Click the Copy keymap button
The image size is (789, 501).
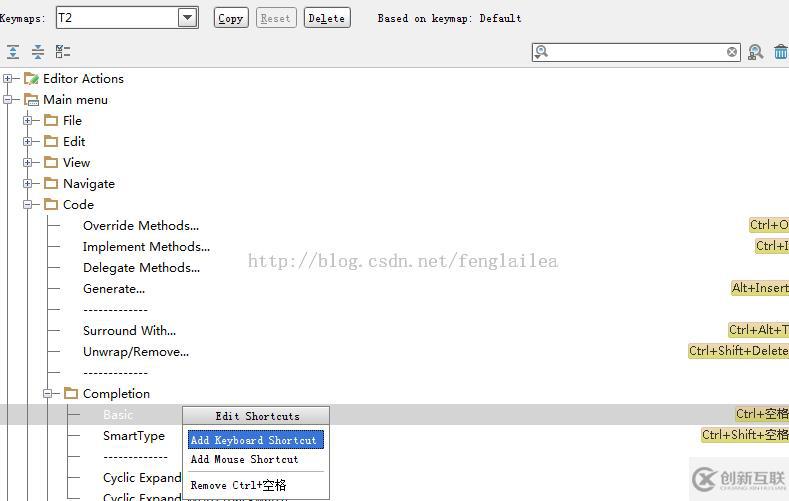[x=231, y=18]
